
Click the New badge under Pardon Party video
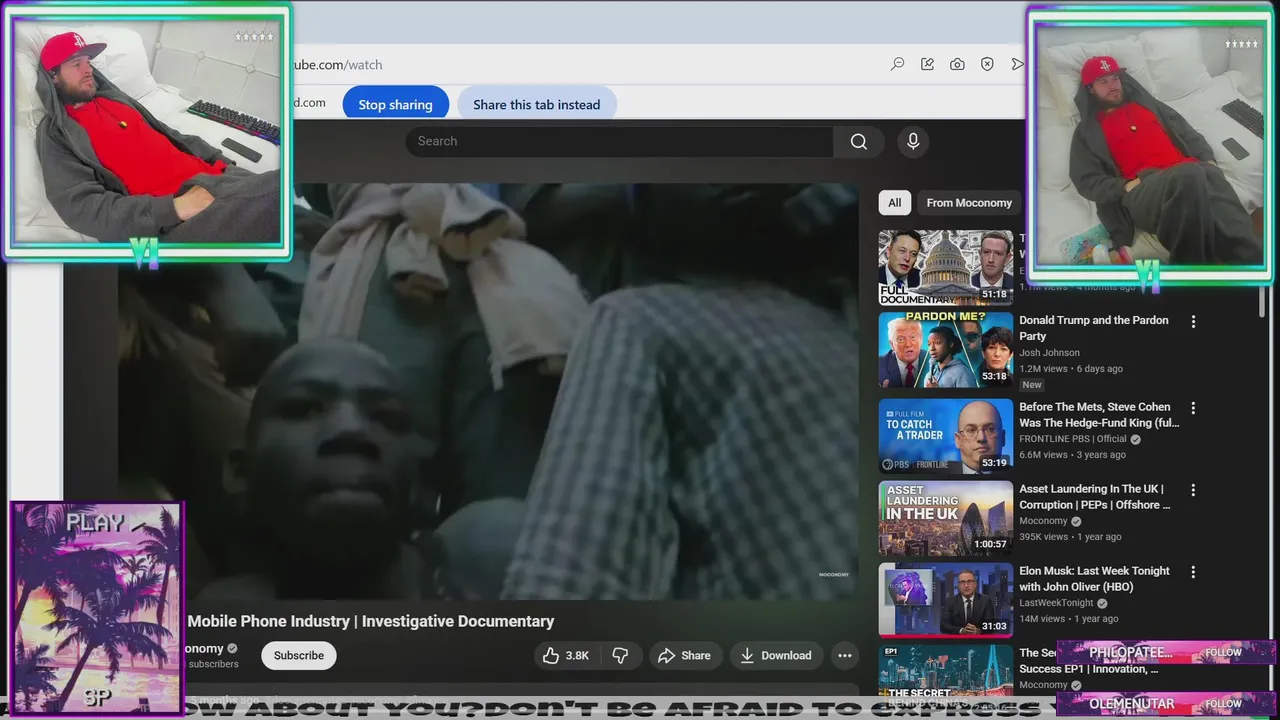coord(1032,385)
